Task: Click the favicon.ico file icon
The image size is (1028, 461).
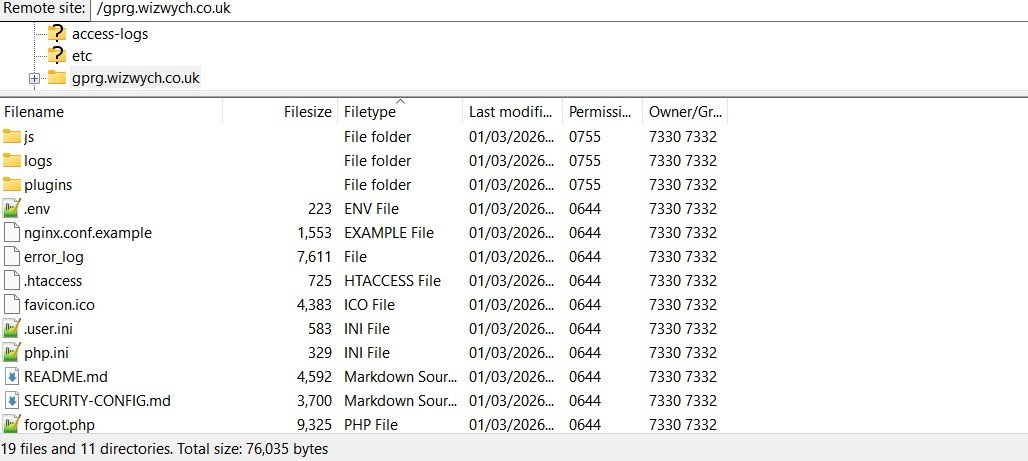Action: pyautogui.click(x=12, y=304)
